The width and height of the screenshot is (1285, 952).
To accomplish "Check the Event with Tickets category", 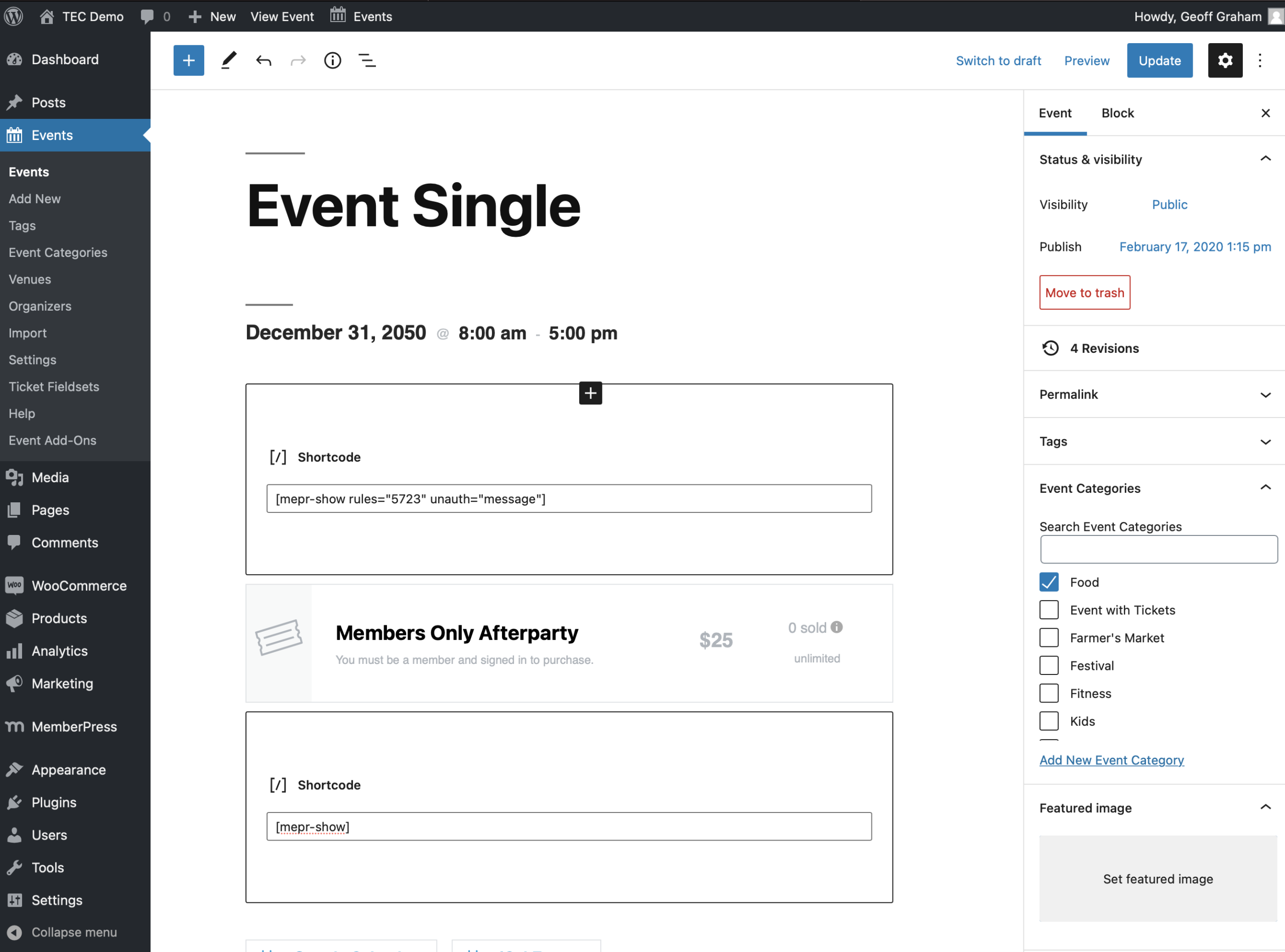I will click(x=1049, y=610).
